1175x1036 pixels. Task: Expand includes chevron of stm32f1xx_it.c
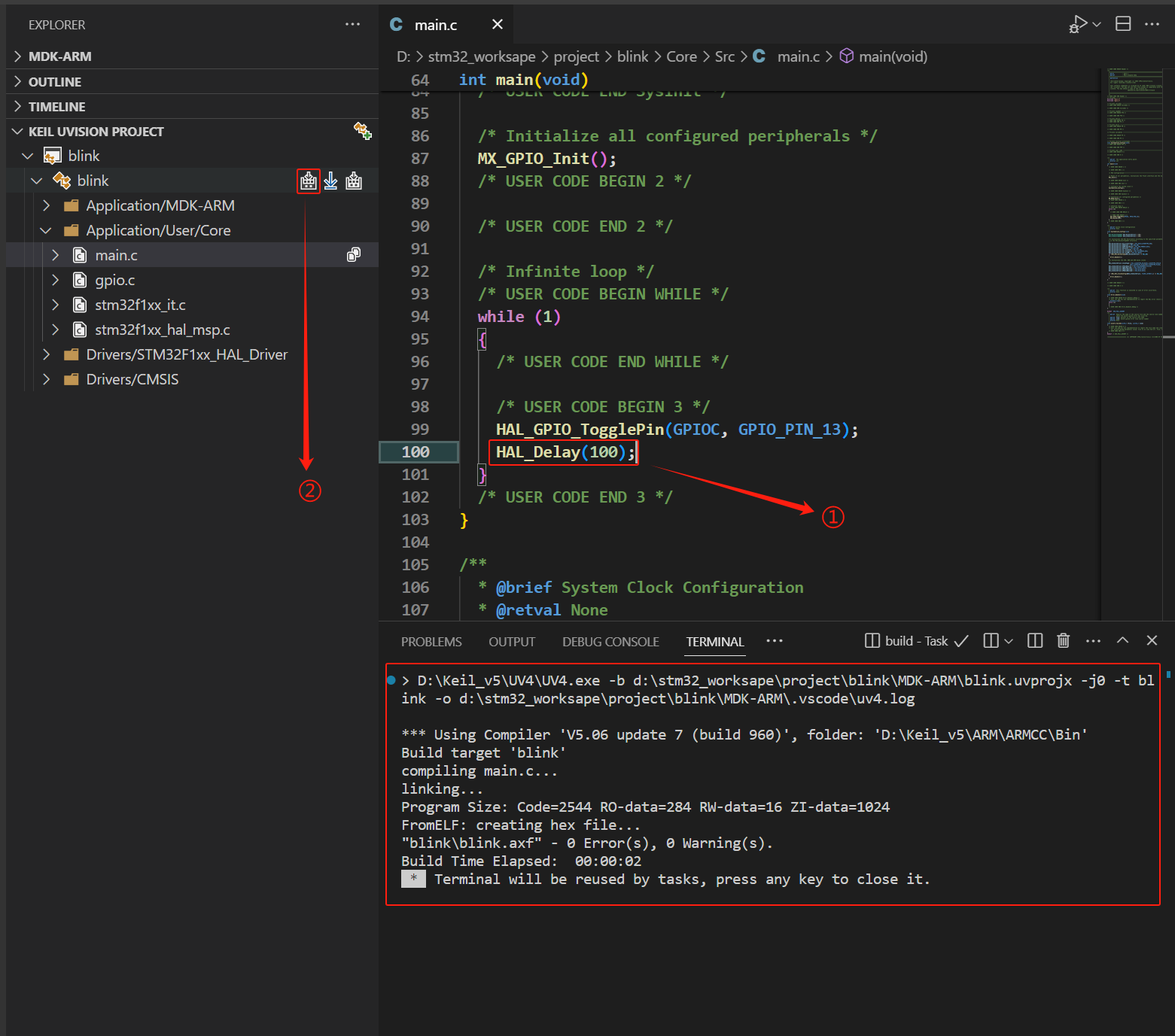[55, 305]
